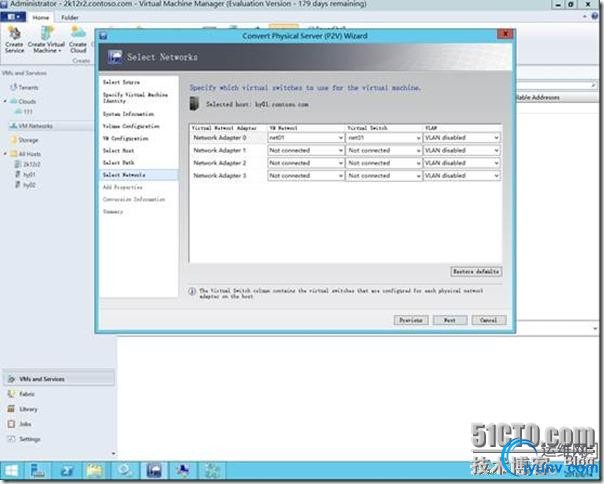The image size is (604, 484).
Task: Open the Home ribbon tab
Action: [40, 18]
